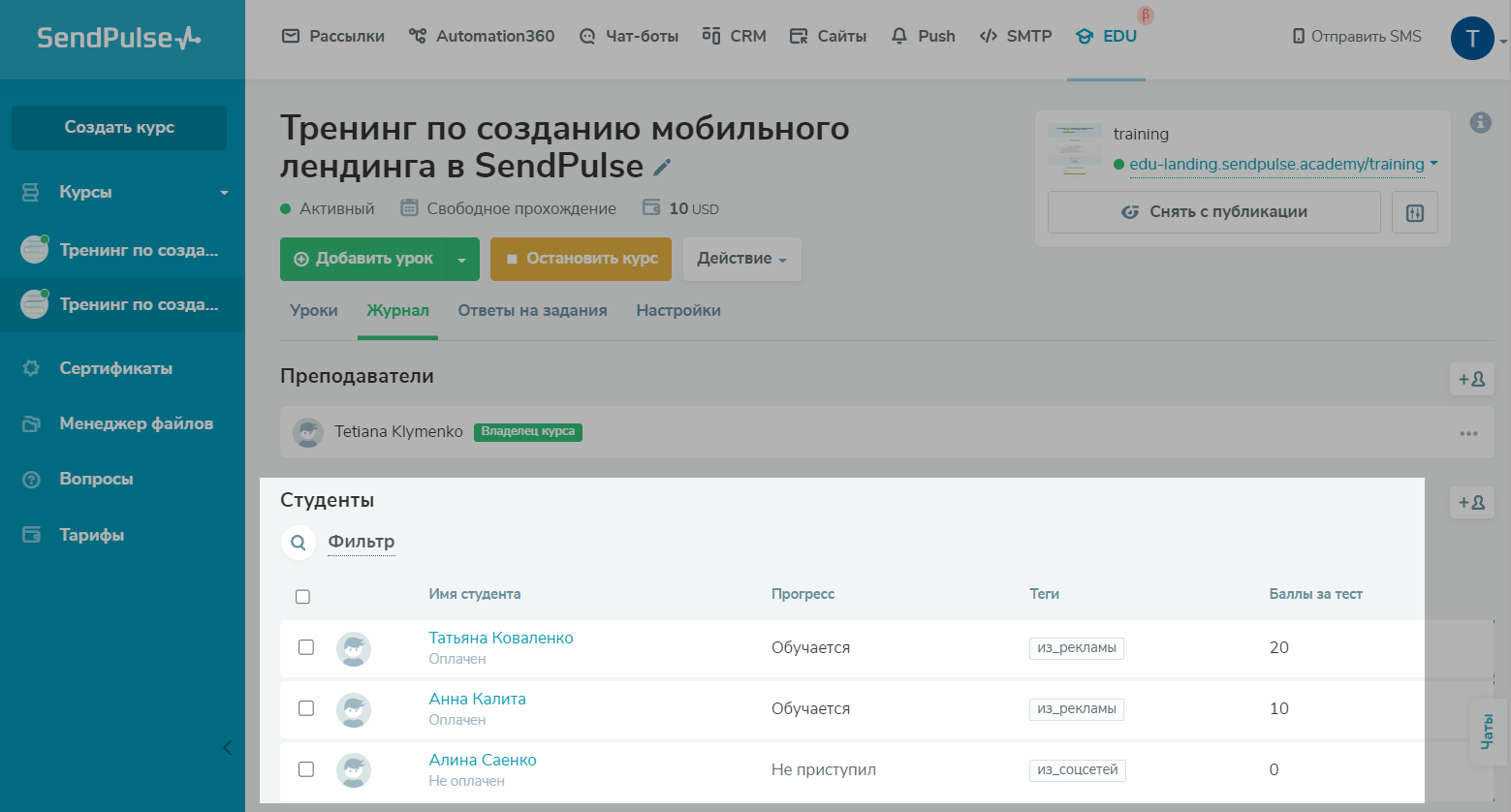1511x812 pixels.
Task: Collapse the sidebar with the left chevron
Action: coord(228,747)
